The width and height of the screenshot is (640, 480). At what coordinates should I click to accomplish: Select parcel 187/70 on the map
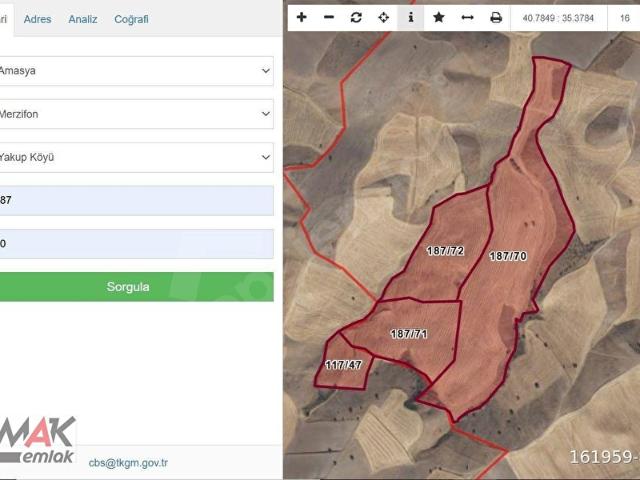pos(508,256)
